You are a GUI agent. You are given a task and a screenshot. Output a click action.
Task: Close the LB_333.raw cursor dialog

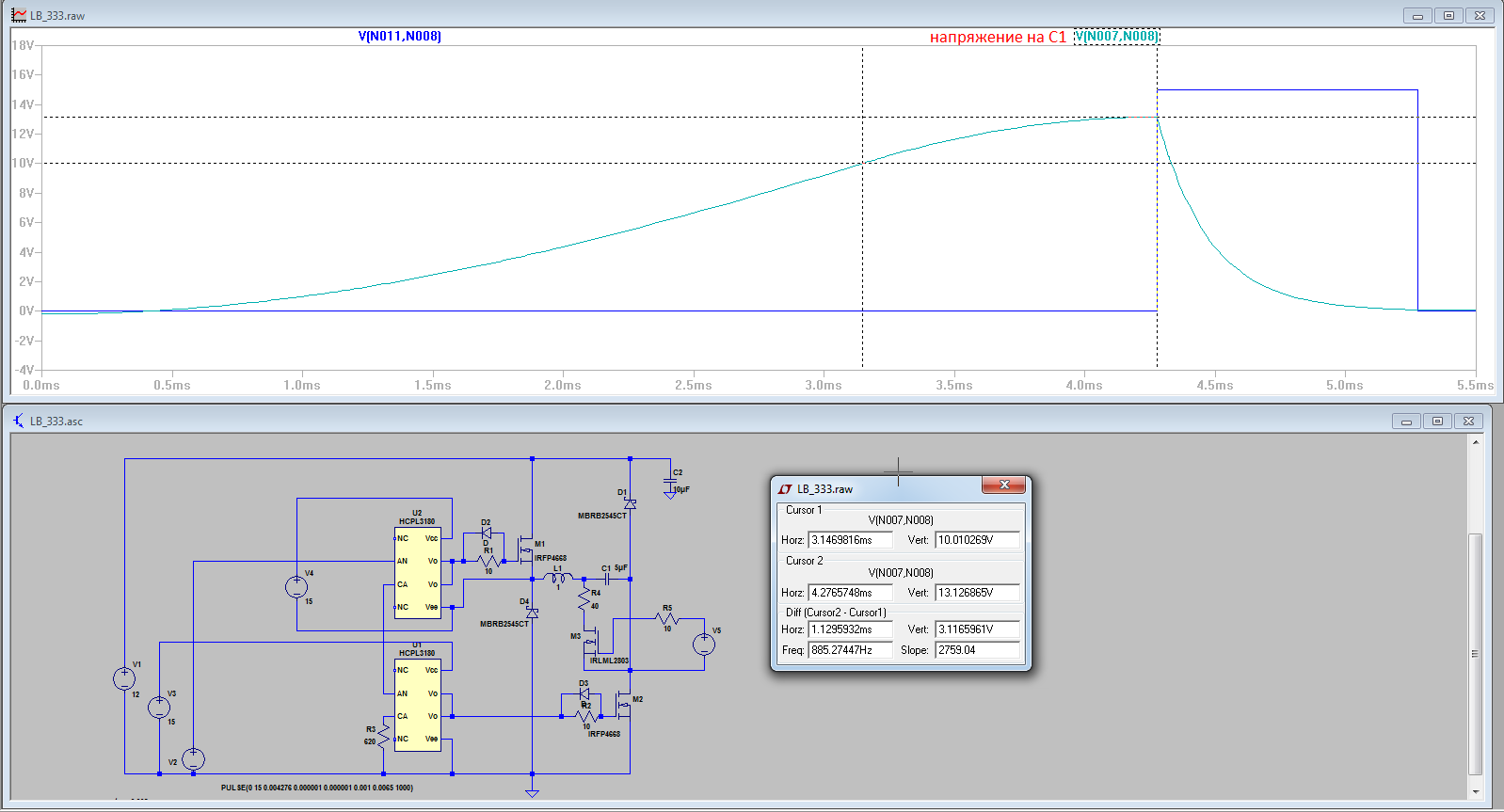coord(1003,486)
